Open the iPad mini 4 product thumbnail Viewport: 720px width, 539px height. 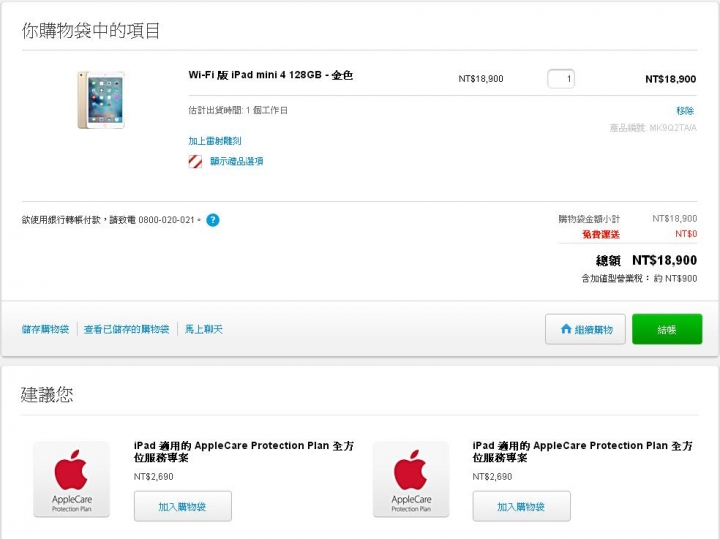pyautogui.click(x=101, y=100)
